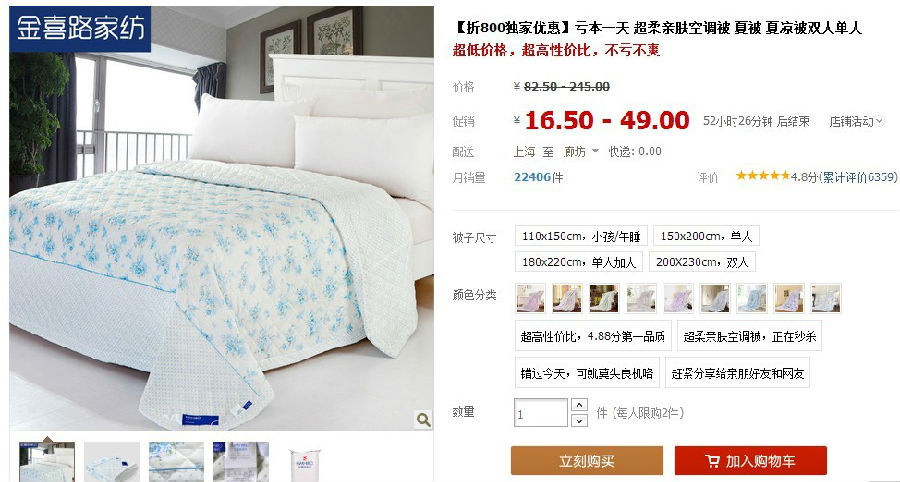The width and height of the screenshot is (900, 482).
Task: Decrease quantity with the down arrow
Action: (x=580, y=421)
